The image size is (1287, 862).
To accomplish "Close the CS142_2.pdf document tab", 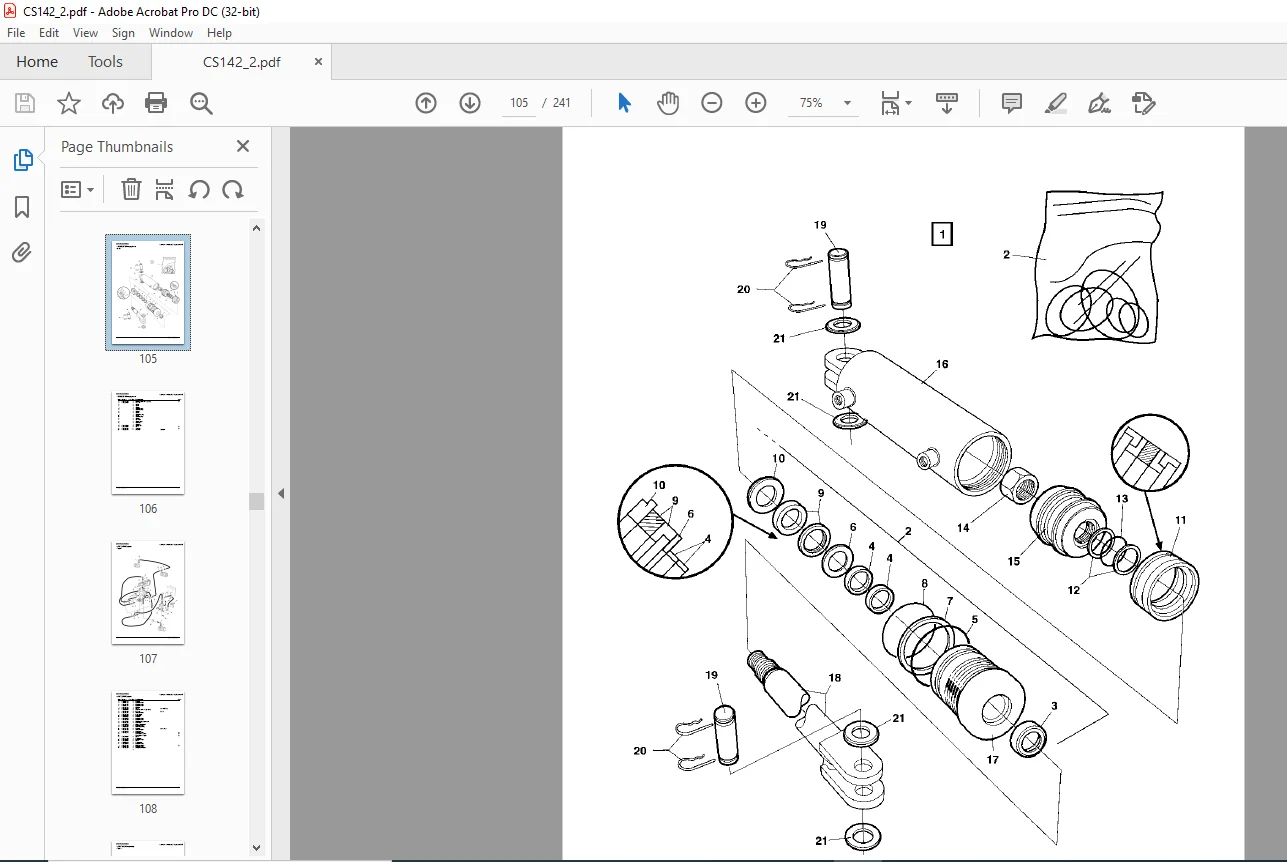I will point(319,61).
